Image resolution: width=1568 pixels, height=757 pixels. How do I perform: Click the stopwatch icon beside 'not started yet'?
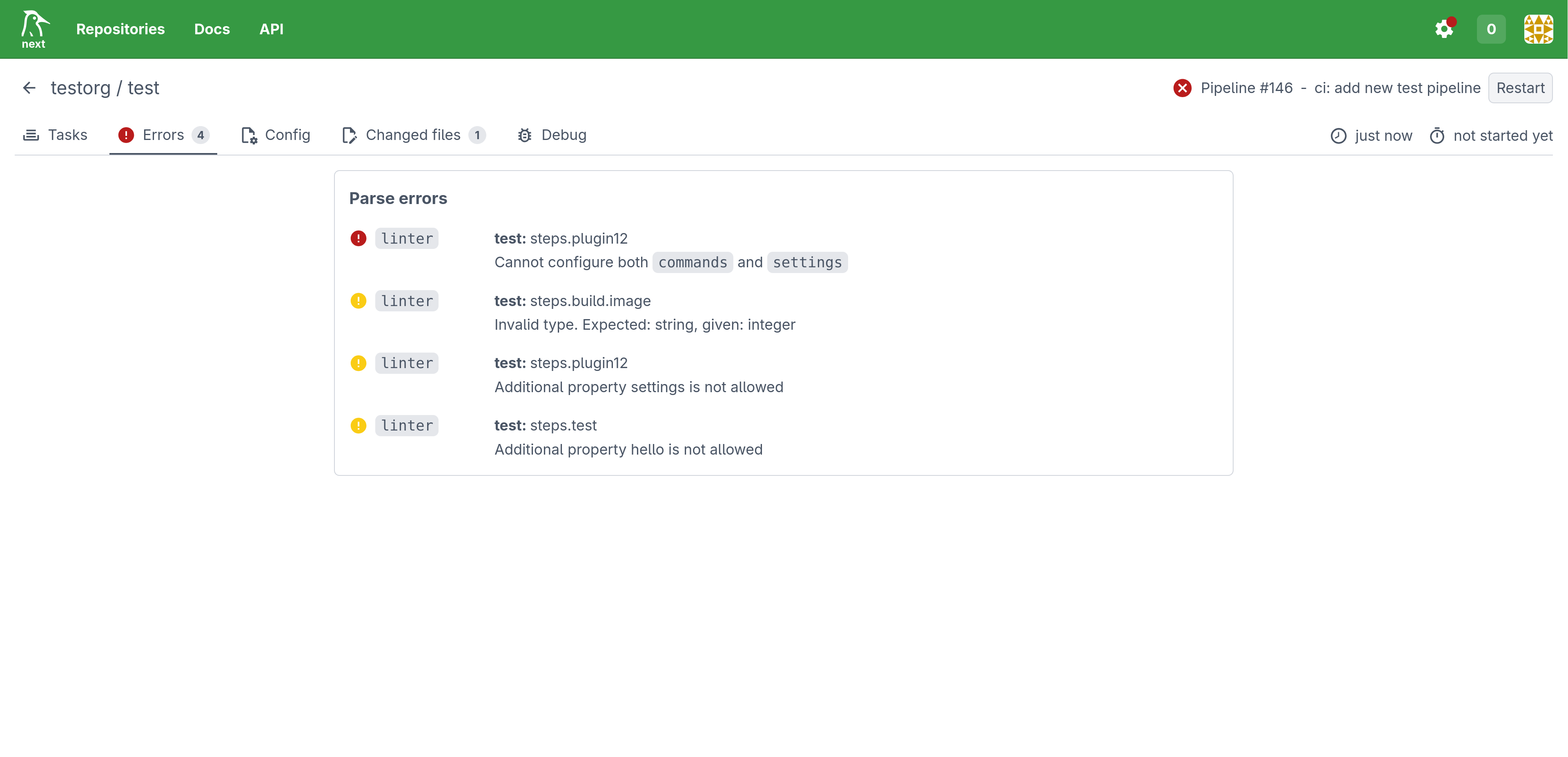click(1437, 136)
